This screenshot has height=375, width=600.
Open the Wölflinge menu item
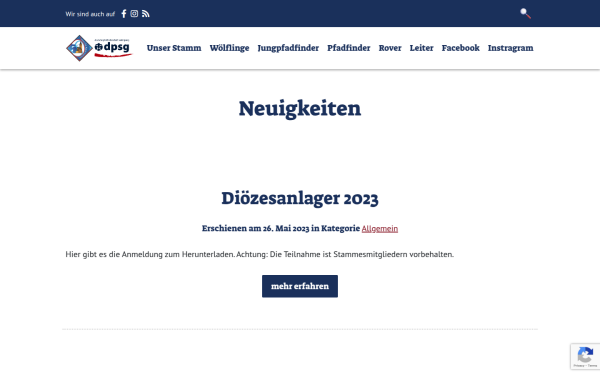click(x=229, y=48)
